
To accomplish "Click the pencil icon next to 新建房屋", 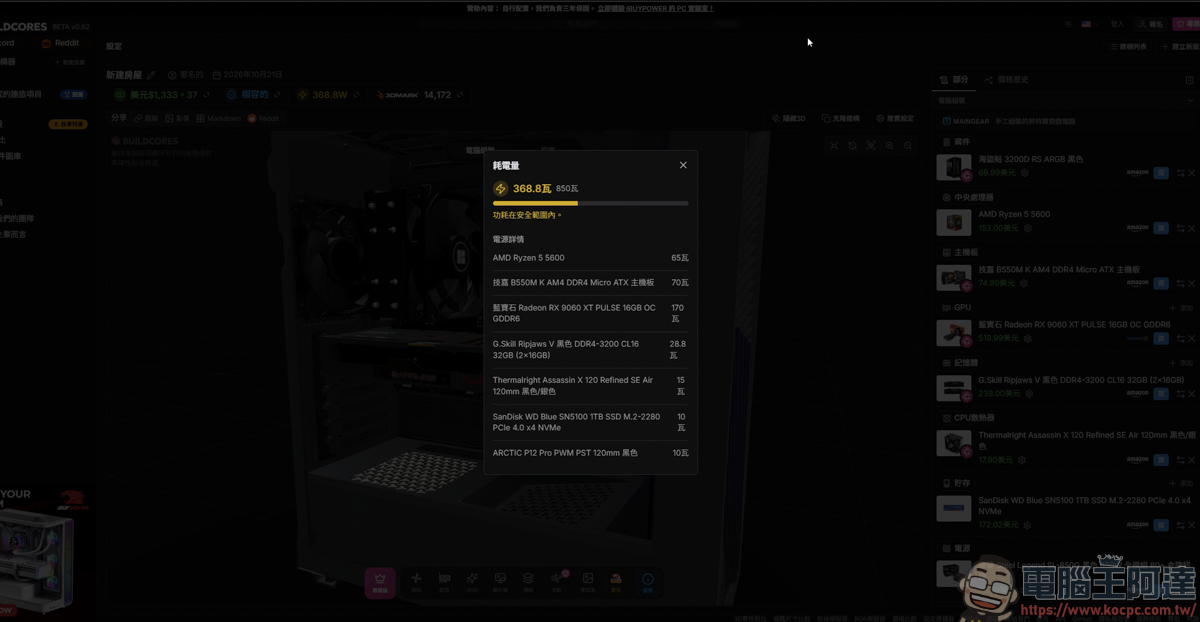I will pyautogui.click(x=152, y=75).
